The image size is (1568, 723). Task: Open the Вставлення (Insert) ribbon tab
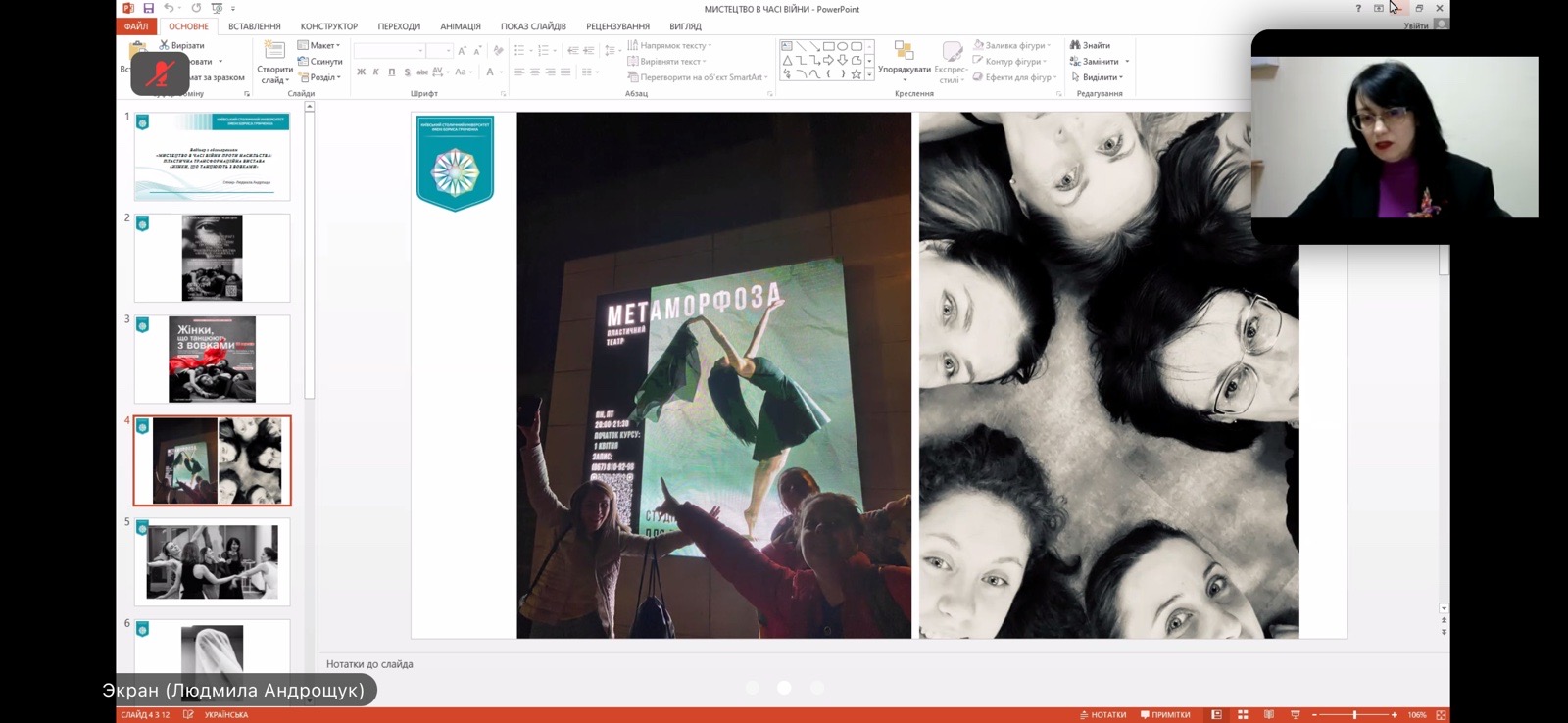[x=254, y=26]
